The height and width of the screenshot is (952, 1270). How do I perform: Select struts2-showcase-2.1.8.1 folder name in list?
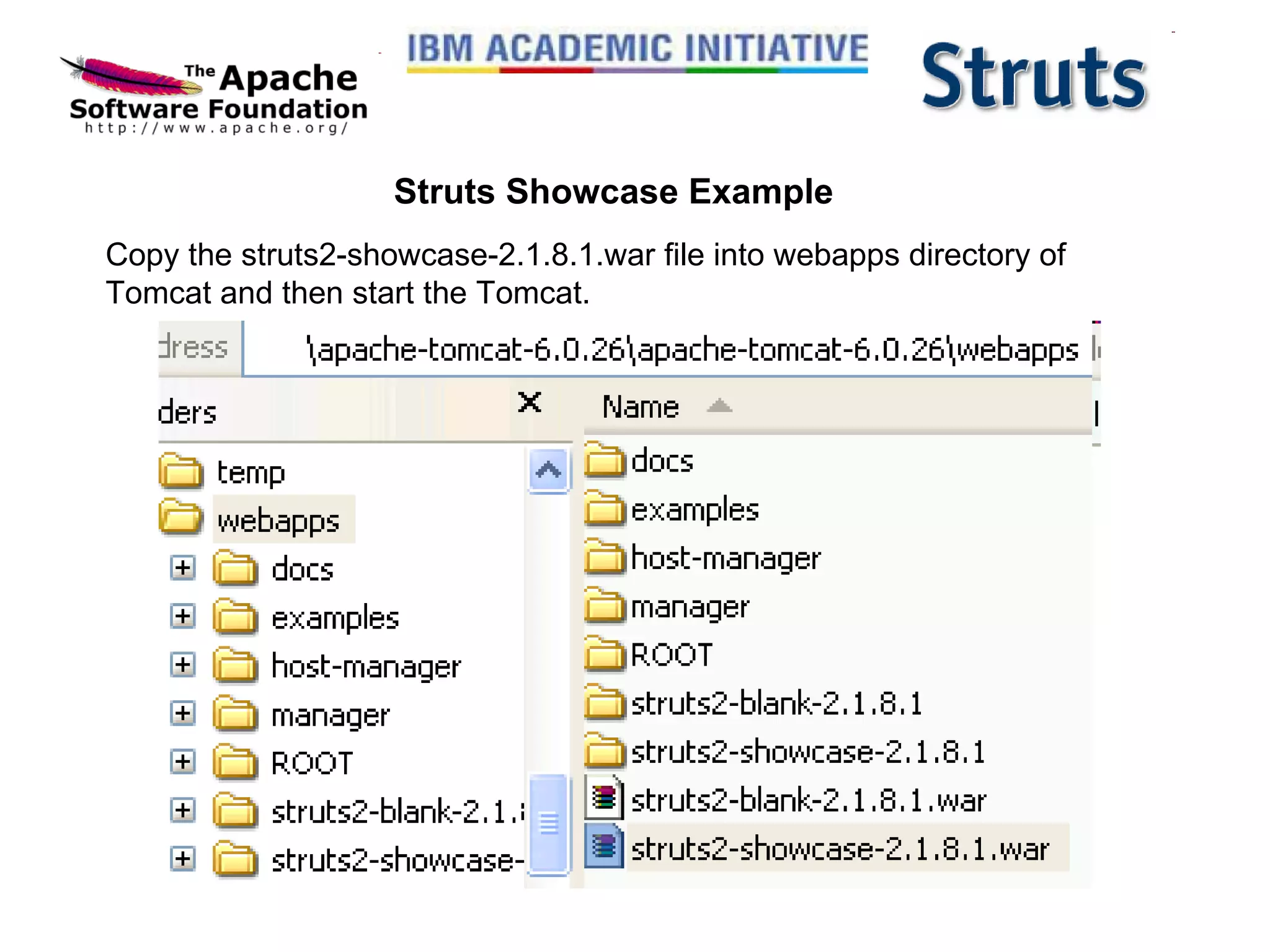click(x=808, y=751)
